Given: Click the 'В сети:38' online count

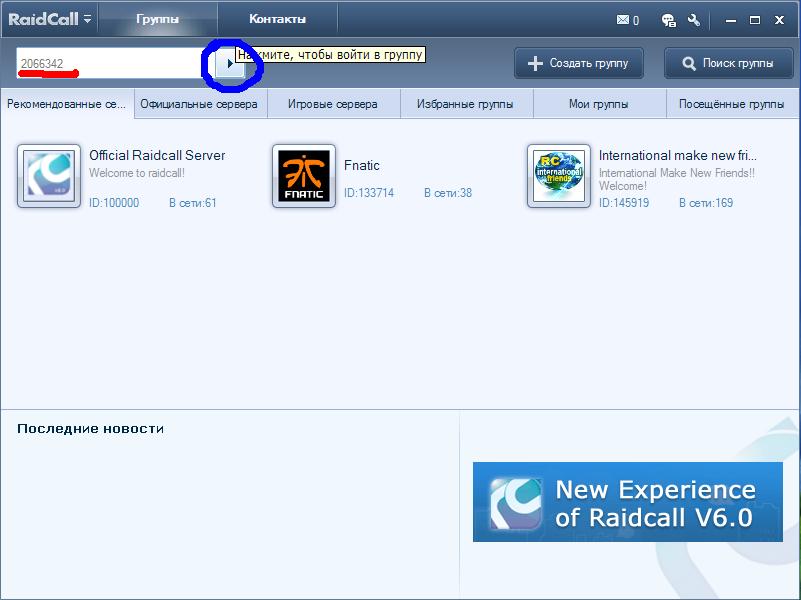Looking at the screenshot, I should coord(448,193).
